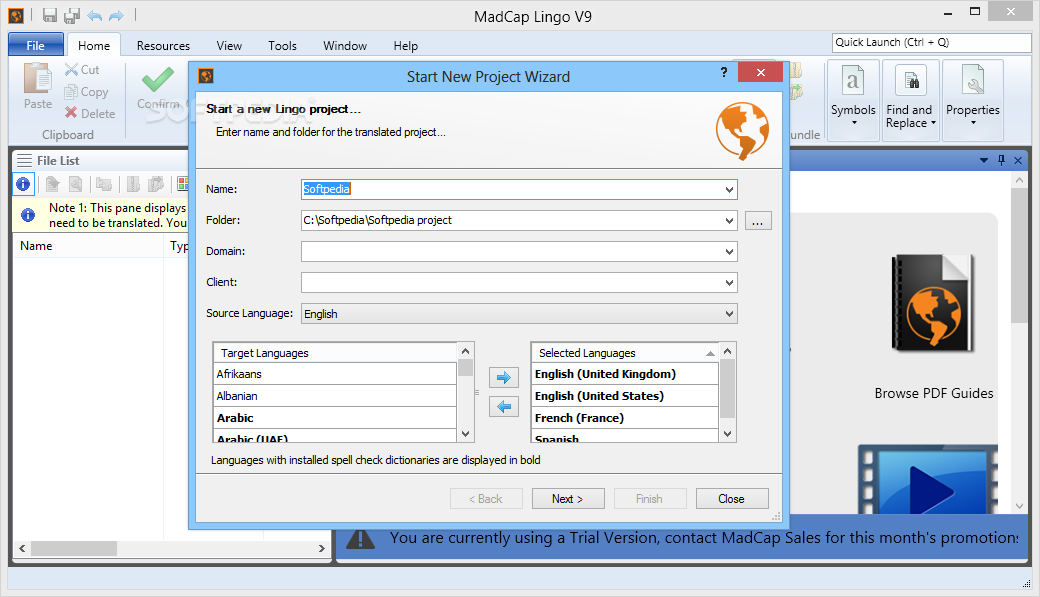Click the Paste clipboard icon
Screen dimensions: 1040x597
(38, 78)
